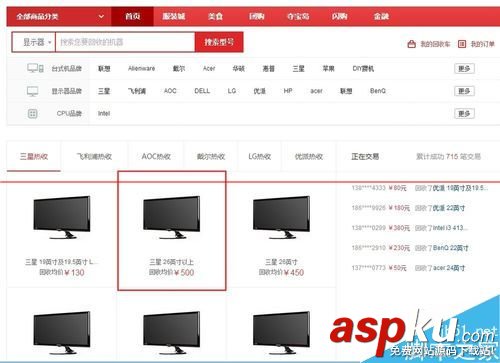Image resolution: width=500 pixels, height=363 pixels.
Task: Open the 闪购 nav item
Action: click(x=339, y=16)
